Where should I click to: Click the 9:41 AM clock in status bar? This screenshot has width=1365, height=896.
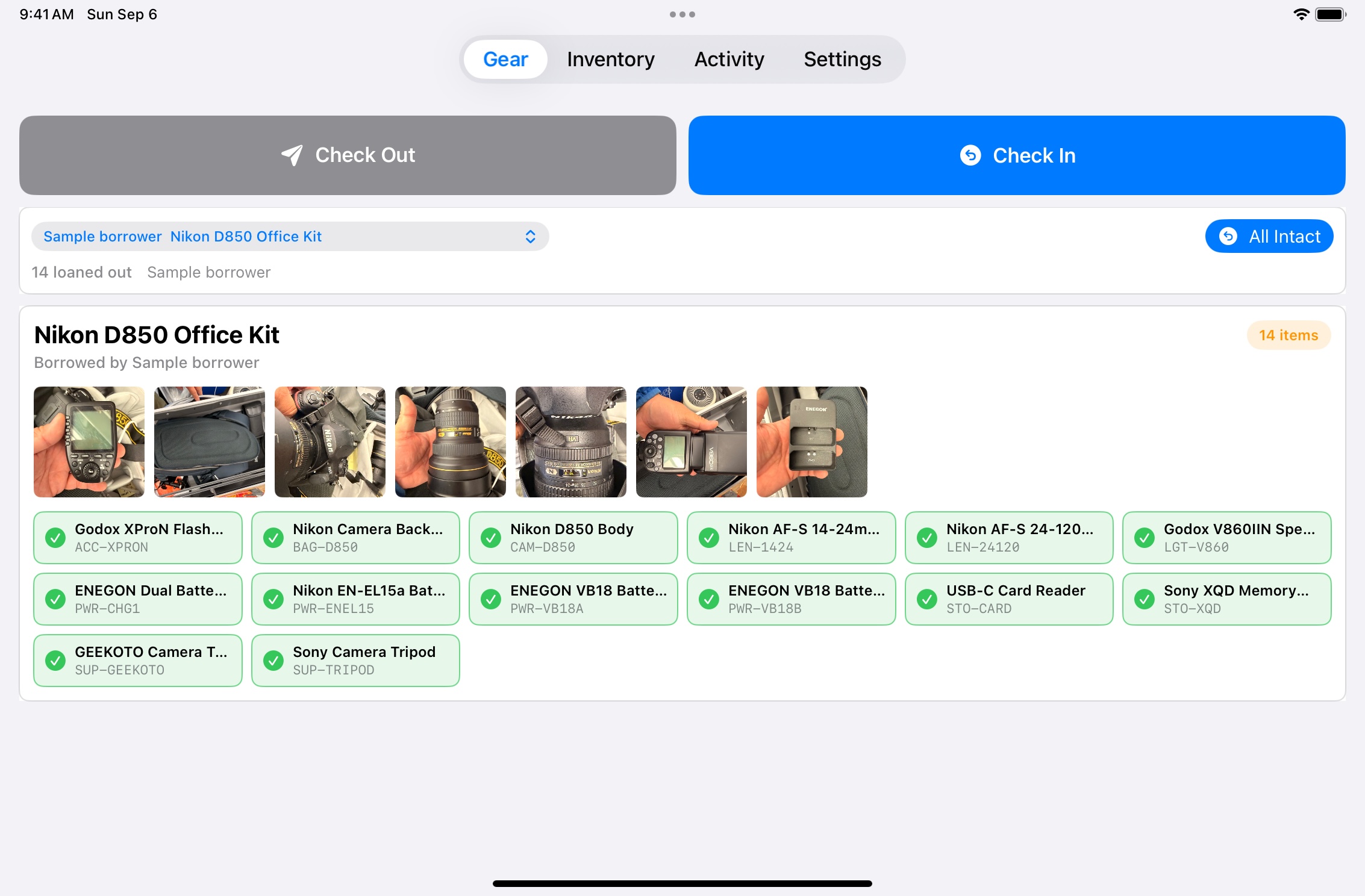click(46, 14)
